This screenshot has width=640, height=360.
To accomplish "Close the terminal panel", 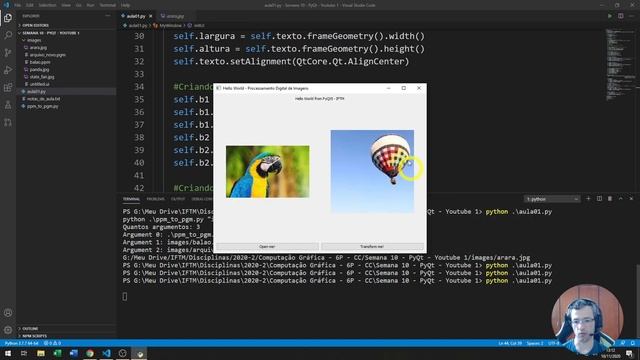I will (631, 199).
